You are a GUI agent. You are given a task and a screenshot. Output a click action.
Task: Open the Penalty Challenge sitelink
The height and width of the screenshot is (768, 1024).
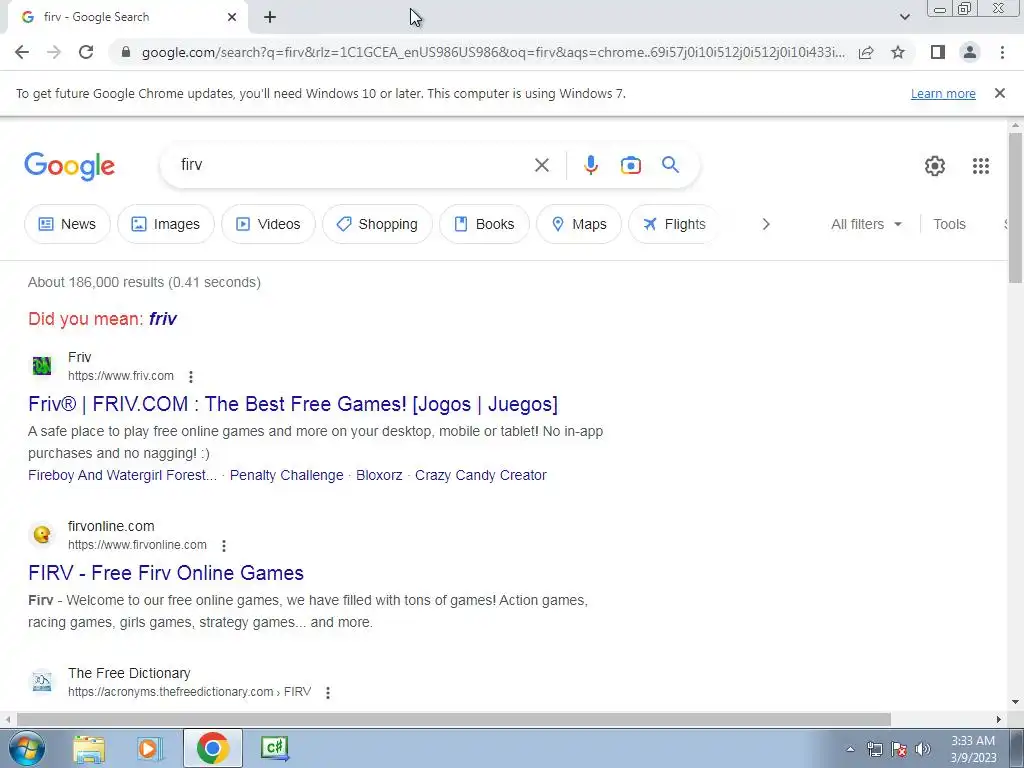[286, 475]
